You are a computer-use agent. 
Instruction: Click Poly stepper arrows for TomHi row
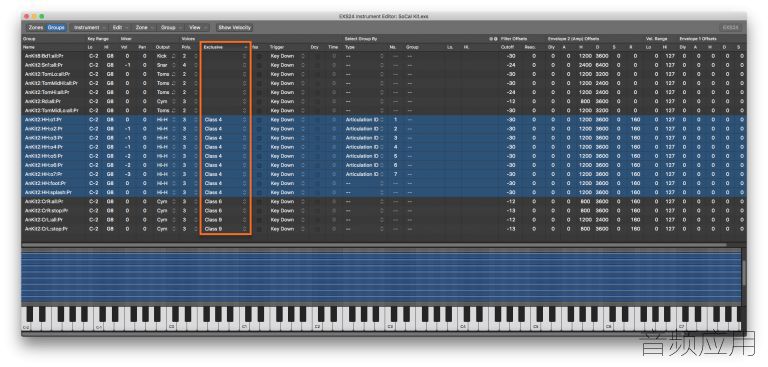point(195,92)
